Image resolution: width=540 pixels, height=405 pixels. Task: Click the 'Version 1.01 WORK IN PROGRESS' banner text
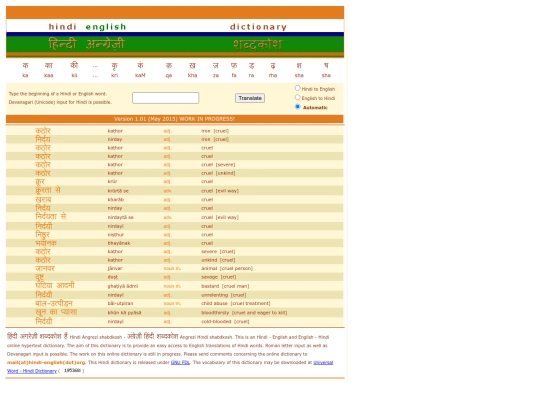(174, 119)
